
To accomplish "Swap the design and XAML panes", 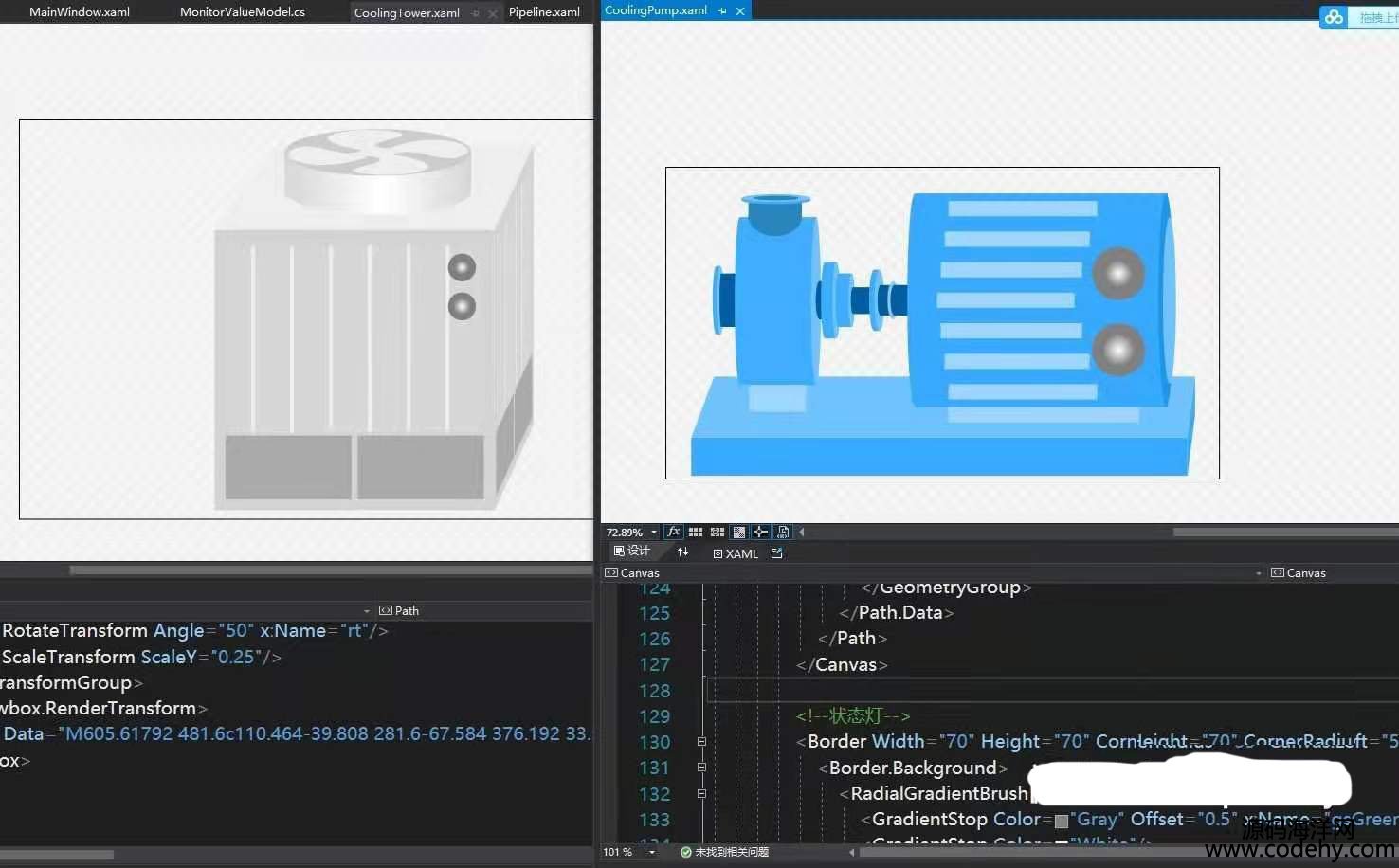I will 682,552.
